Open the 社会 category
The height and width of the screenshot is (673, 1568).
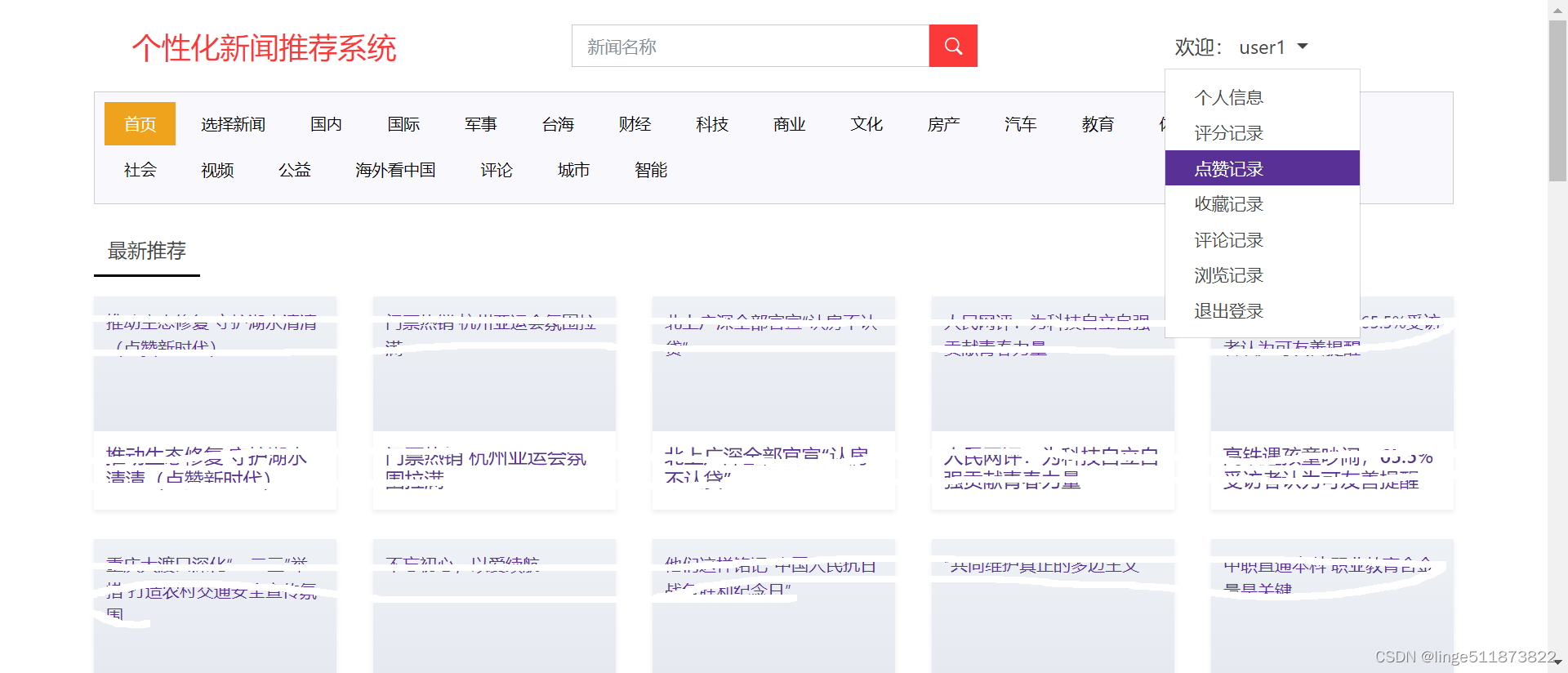pos(140,170)
